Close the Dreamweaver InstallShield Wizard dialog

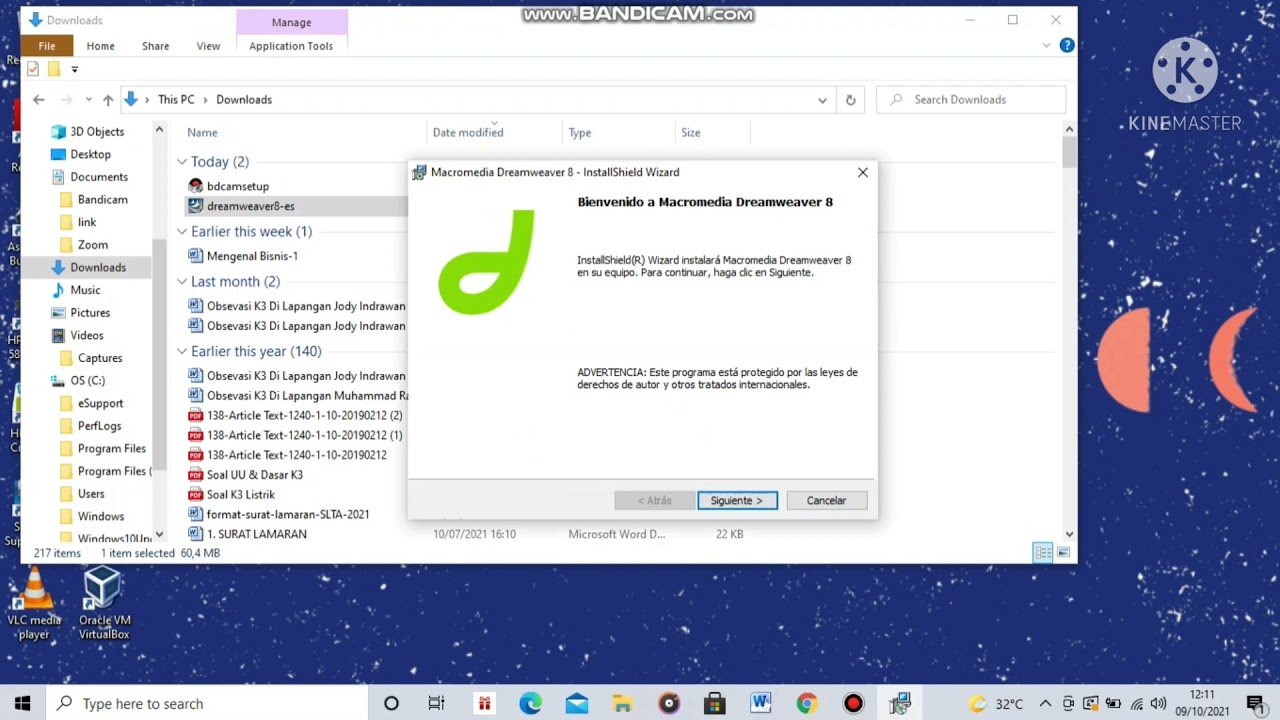click(862, 172)
